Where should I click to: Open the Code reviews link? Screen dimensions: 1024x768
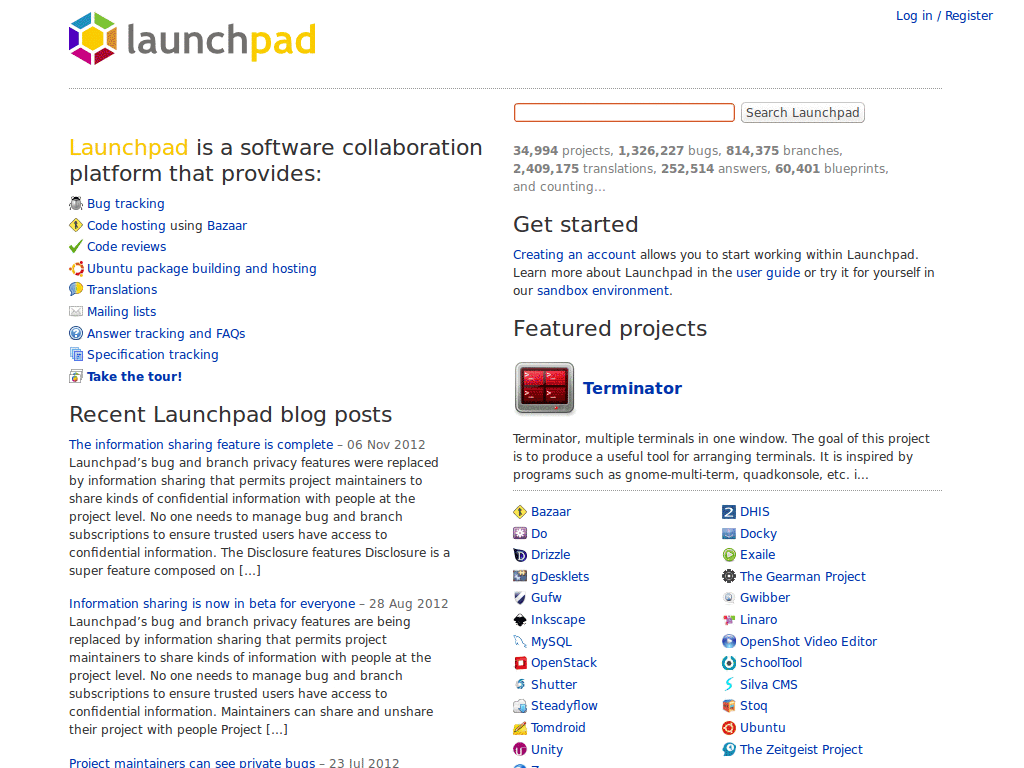pos(127,247)
